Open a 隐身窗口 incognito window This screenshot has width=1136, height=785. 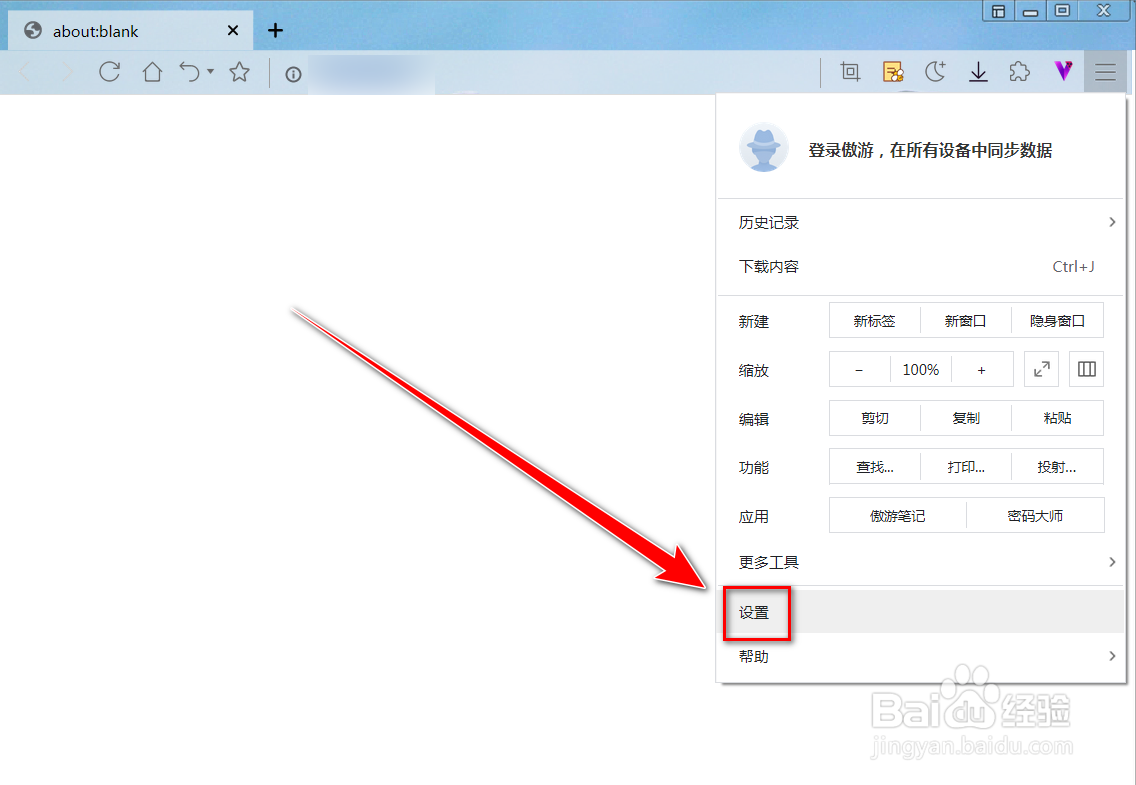1057,320
